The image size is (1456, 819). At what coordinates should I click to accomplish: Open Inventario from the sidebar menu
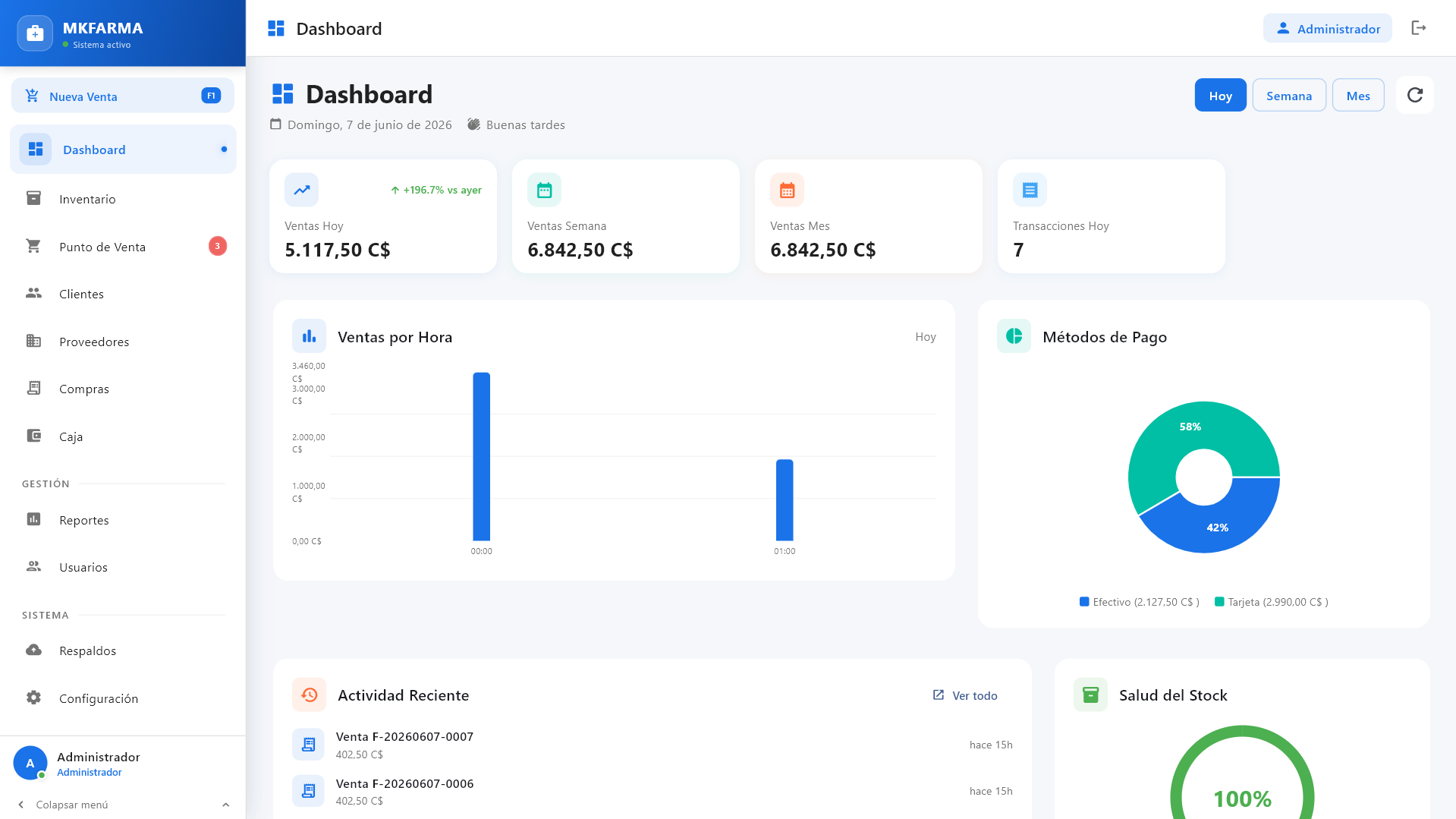point(123,199)
